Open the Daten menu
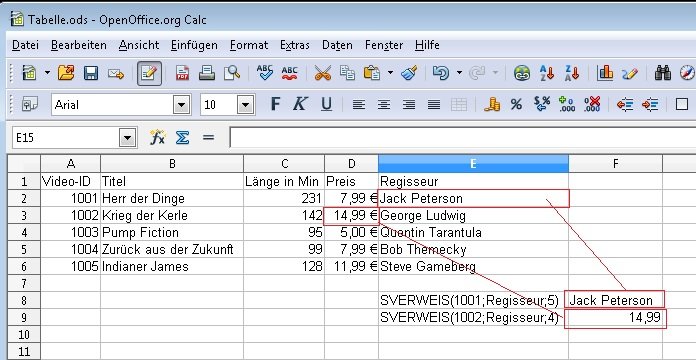Image resolution: width=696 pixels, height=360 pixels. pyautogui.click(x=337, y=45)
